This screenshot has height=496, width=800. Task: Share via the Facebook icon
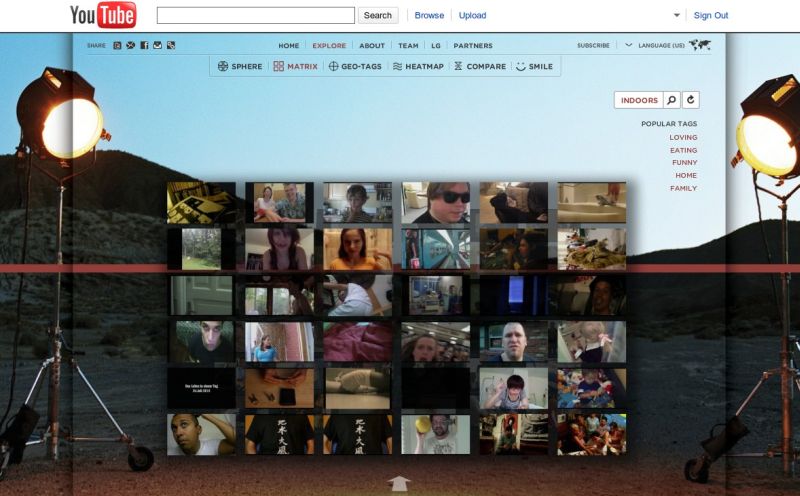tap(144, 45)
